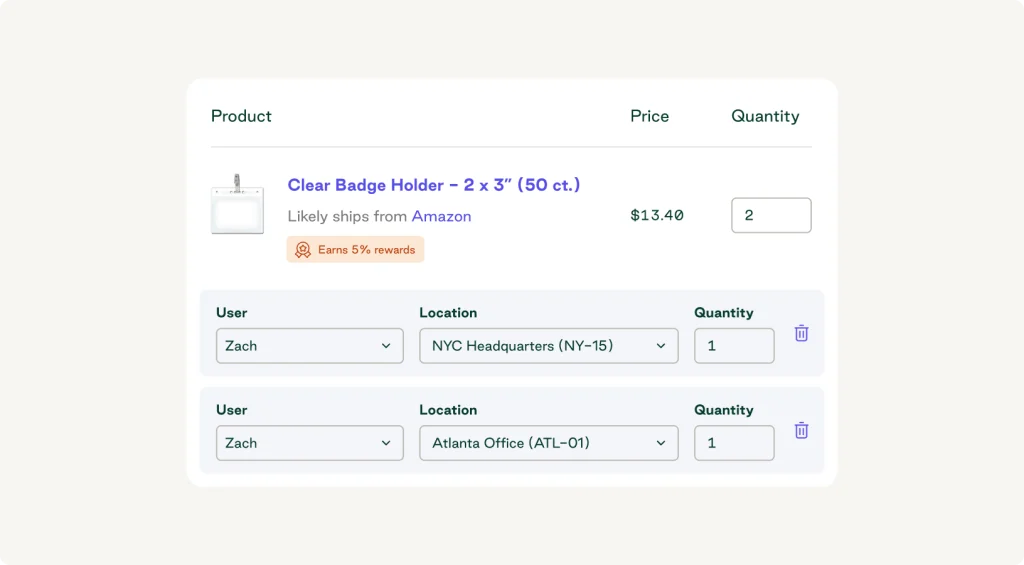Screen dimensions: 1024x565
Task: Click the rewards ribbon icon
Action: coord(302,250)
